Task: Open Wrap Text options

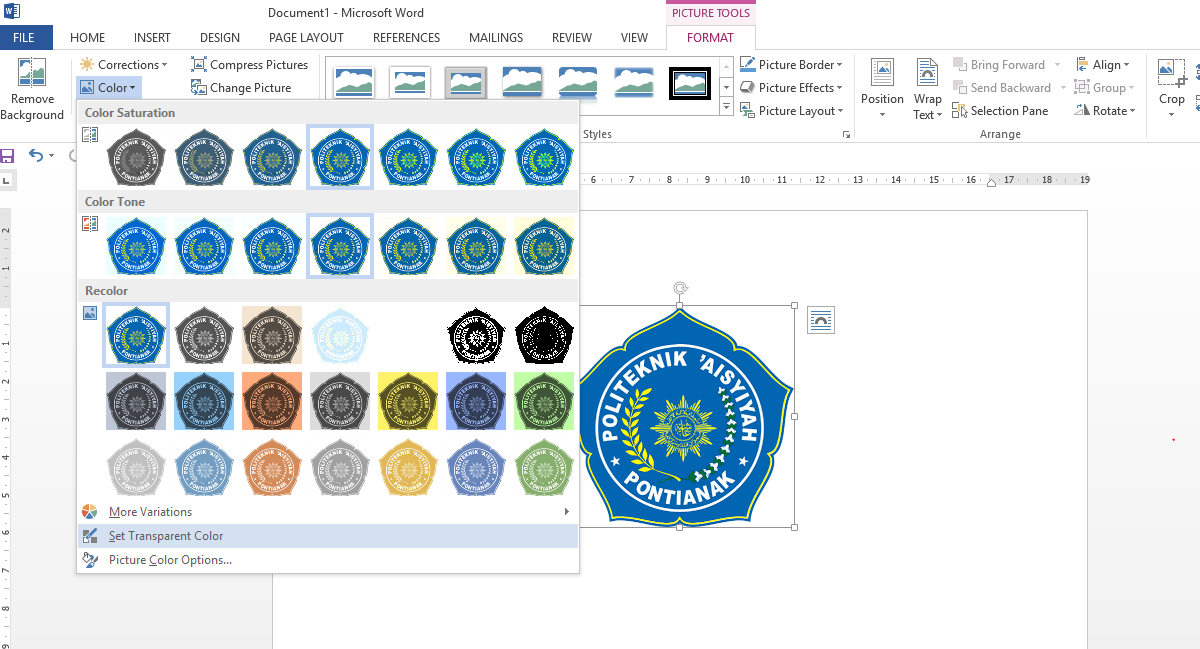Action: point(928,90)
